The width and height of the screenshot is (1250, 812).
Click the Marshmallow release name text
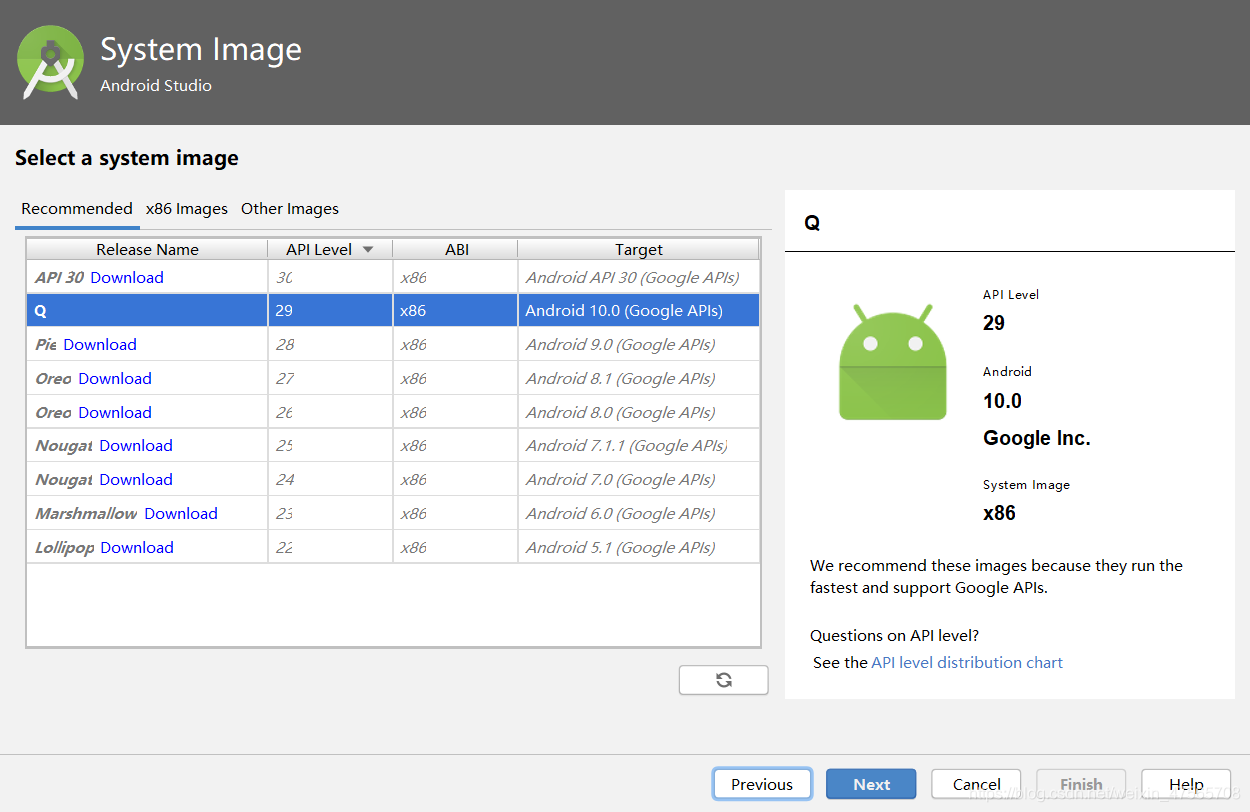(x=86, y=513)
